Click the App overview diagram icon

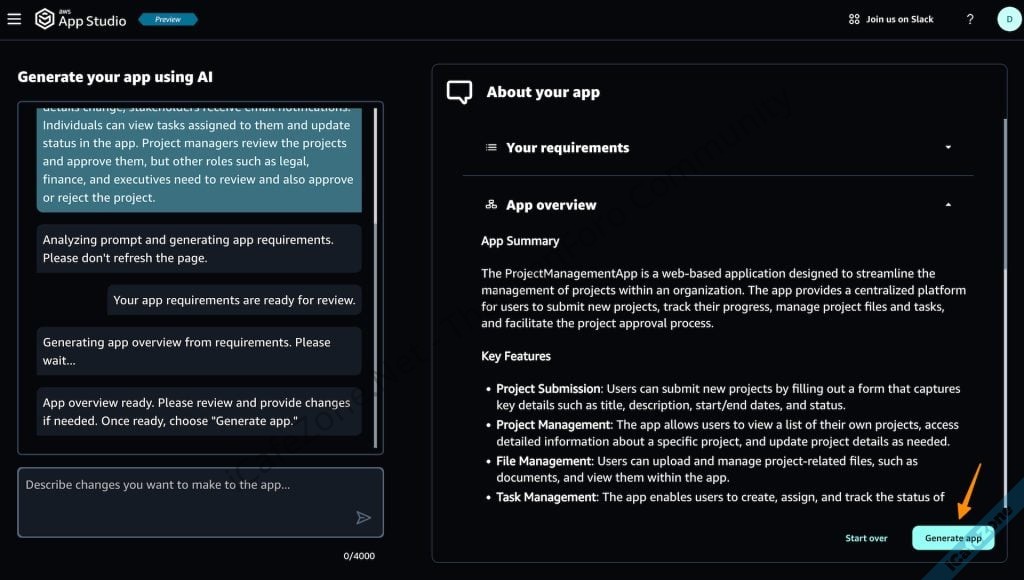[x=491, y=205]
